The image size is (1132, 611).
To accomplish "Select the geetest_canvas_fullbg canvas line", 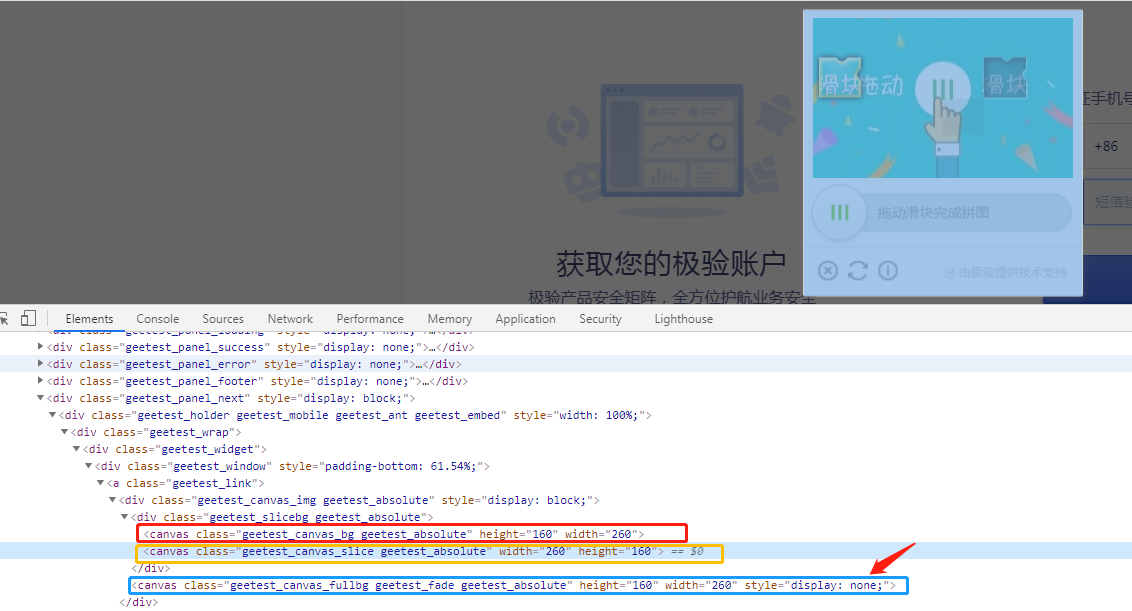I will click(x=500, y=585).
